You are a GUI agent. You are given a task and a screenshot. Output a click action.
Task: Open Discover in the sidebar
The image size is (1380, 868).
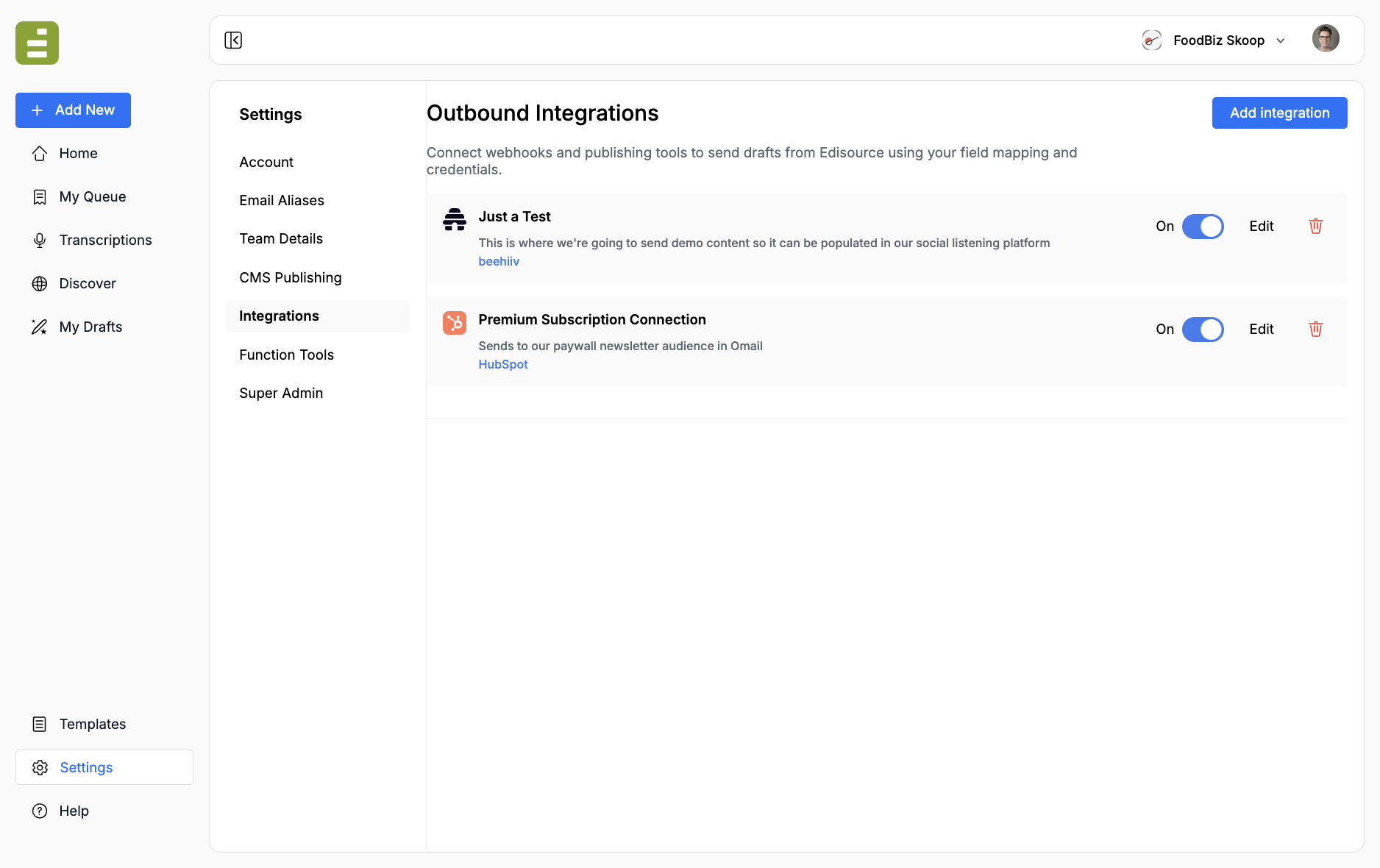(x=104, y=283)
